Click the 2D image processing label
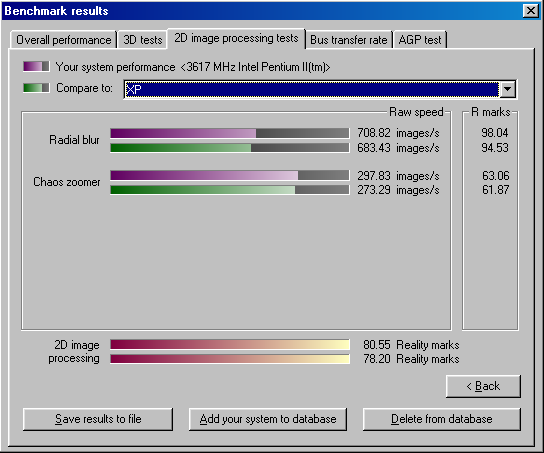Screen dimensions: 544x453 (74, 351)
